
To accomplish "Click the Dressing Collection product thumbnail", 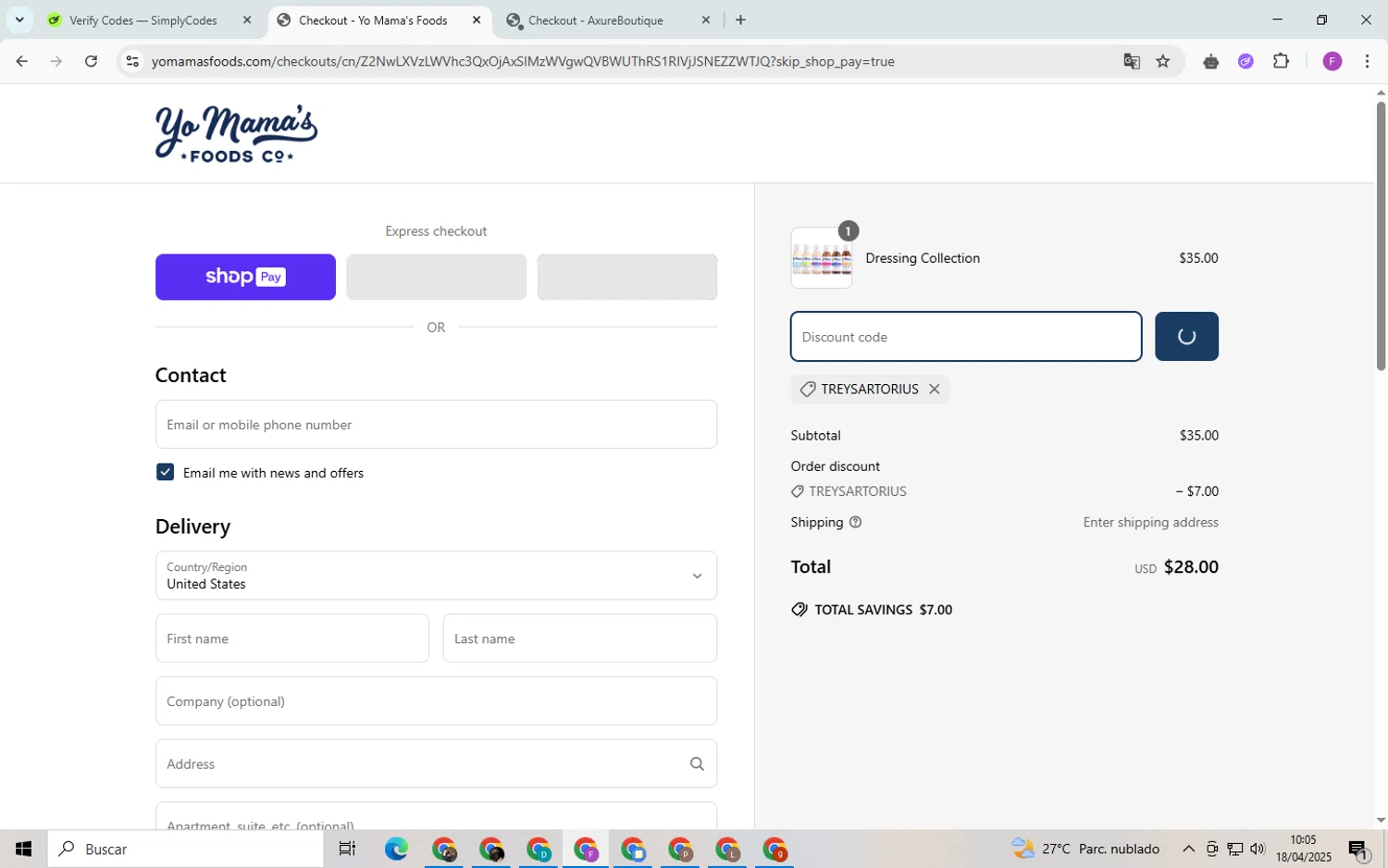I will point(822,258).
